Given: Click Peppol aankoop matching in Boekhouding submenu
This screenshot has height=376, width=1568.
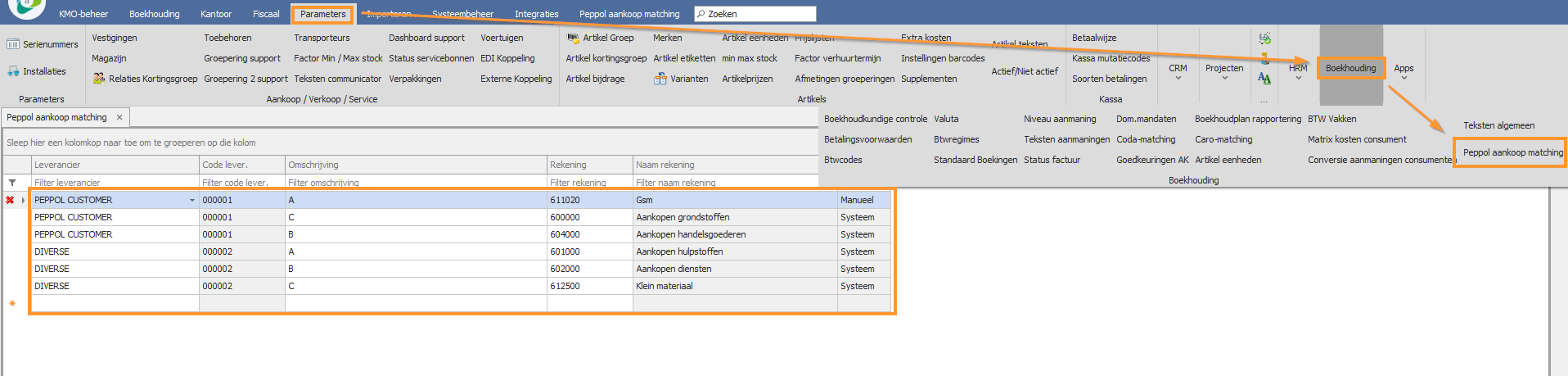Looking at the screenshot, I should 1512,152.
